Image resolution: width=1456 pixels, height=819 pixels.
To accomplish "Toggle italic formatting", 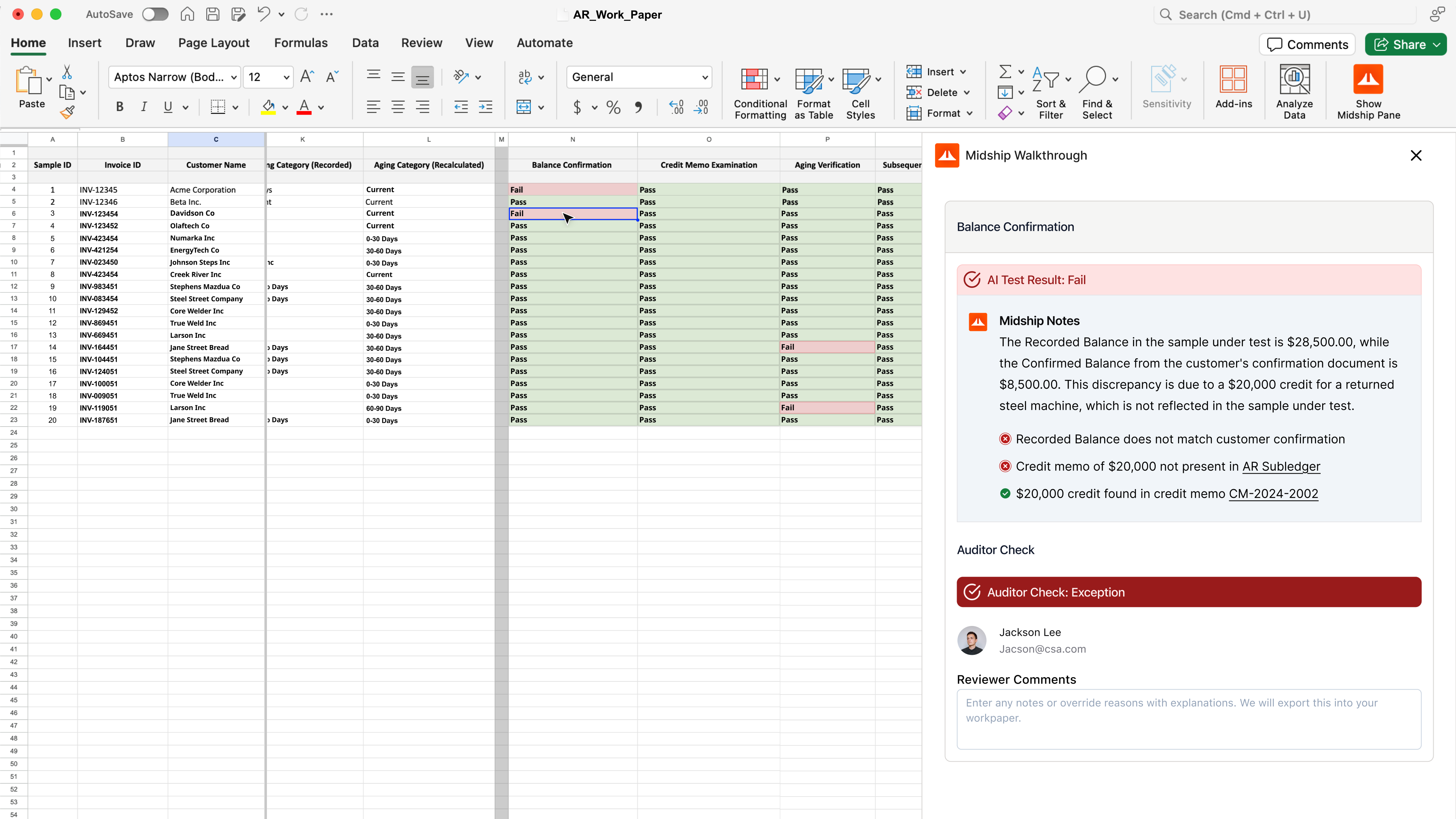I will [x=144, y=107].
